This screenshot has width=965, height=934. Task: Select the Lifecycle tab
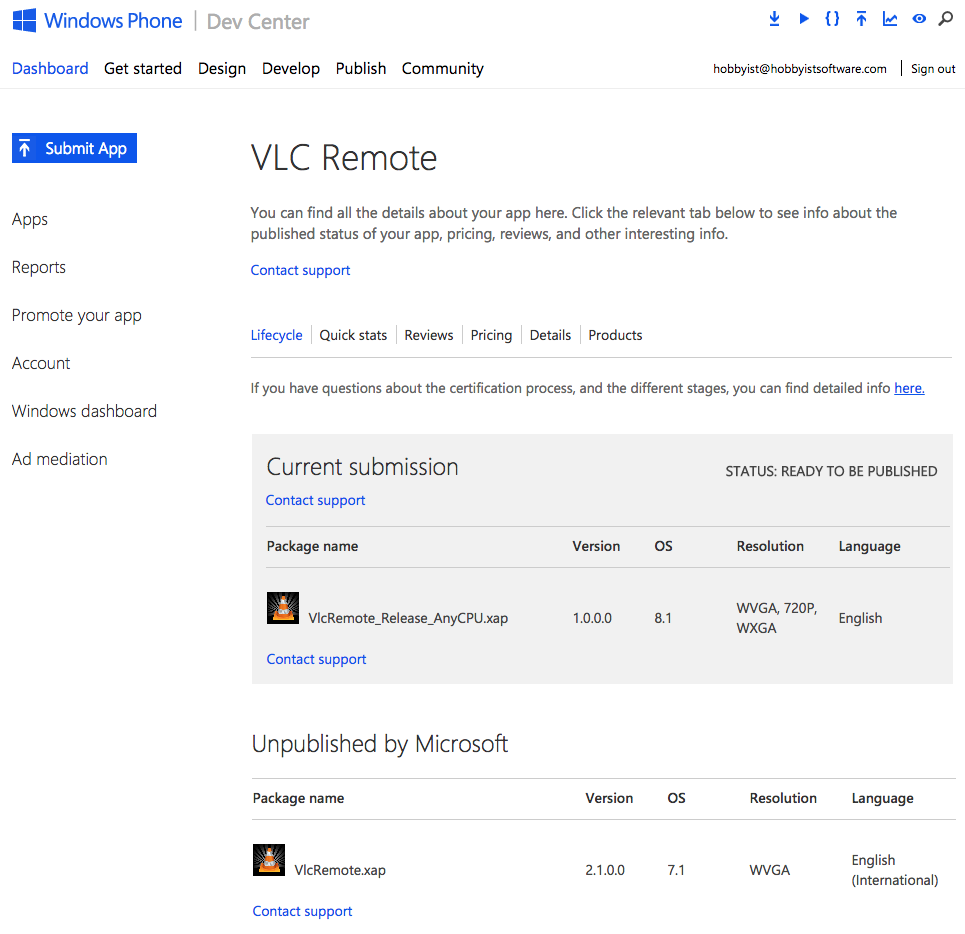[x=276, y=335]
